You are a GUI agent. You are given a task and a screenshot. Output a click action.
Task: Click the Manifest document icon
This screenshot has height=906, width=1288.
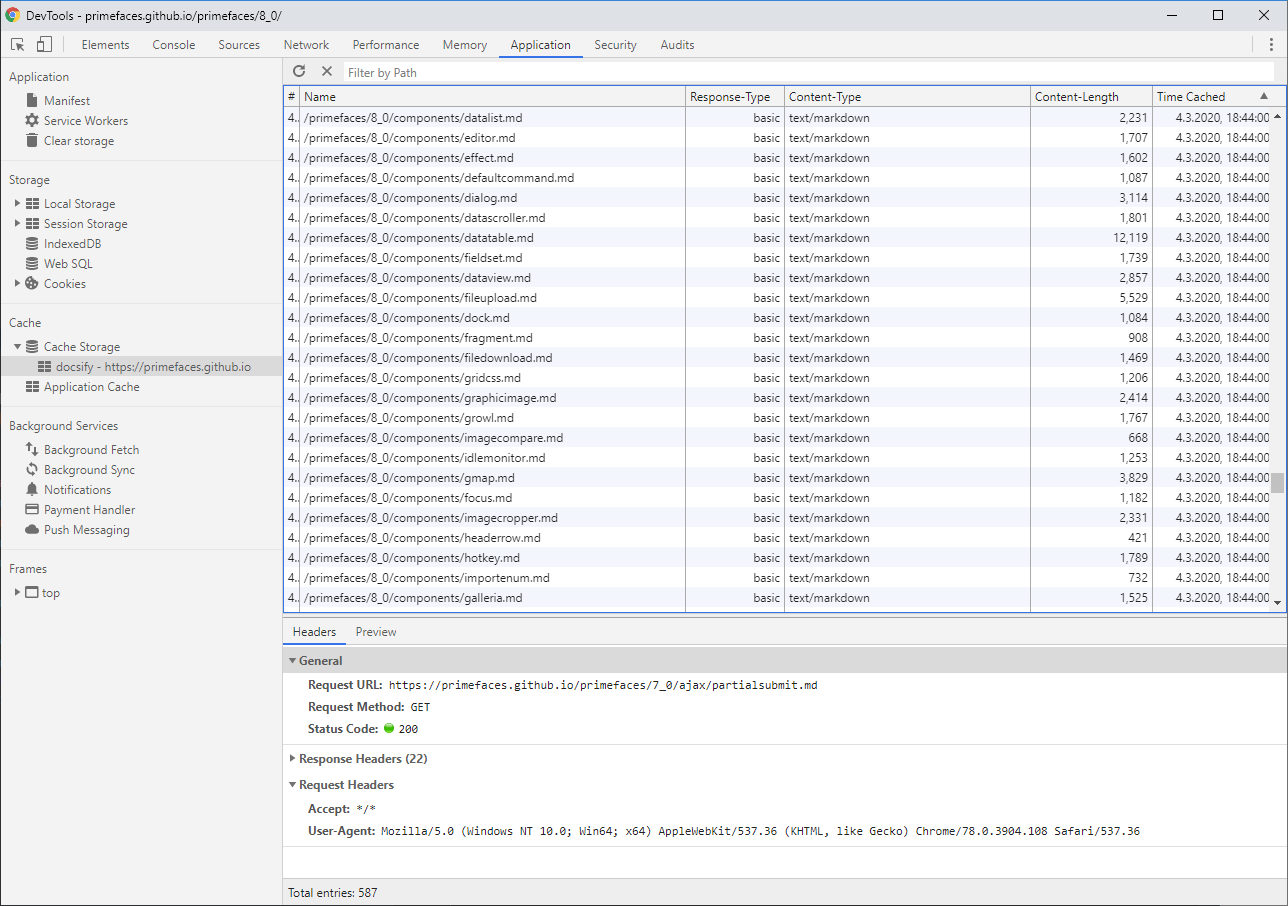(32, 101)
